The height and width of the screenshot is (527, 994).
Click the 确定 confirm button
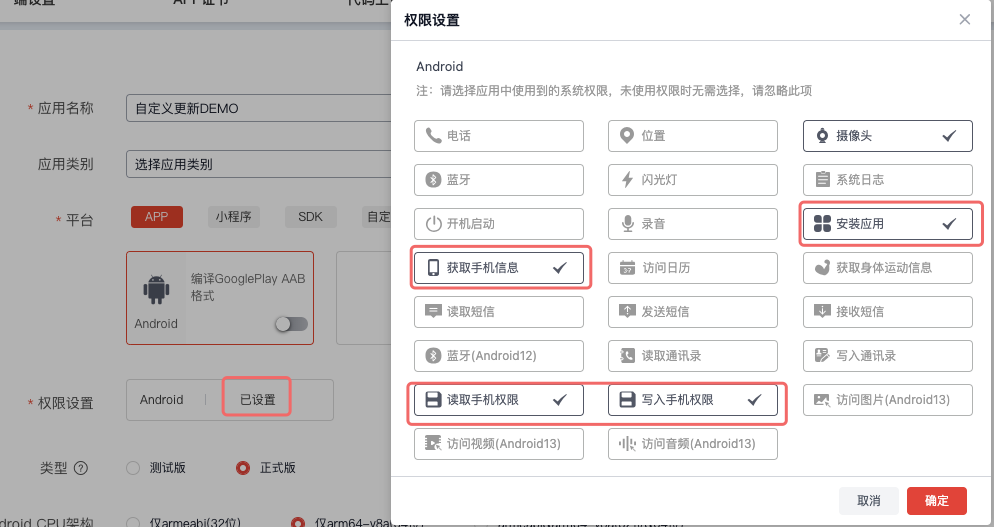[937, 501]
